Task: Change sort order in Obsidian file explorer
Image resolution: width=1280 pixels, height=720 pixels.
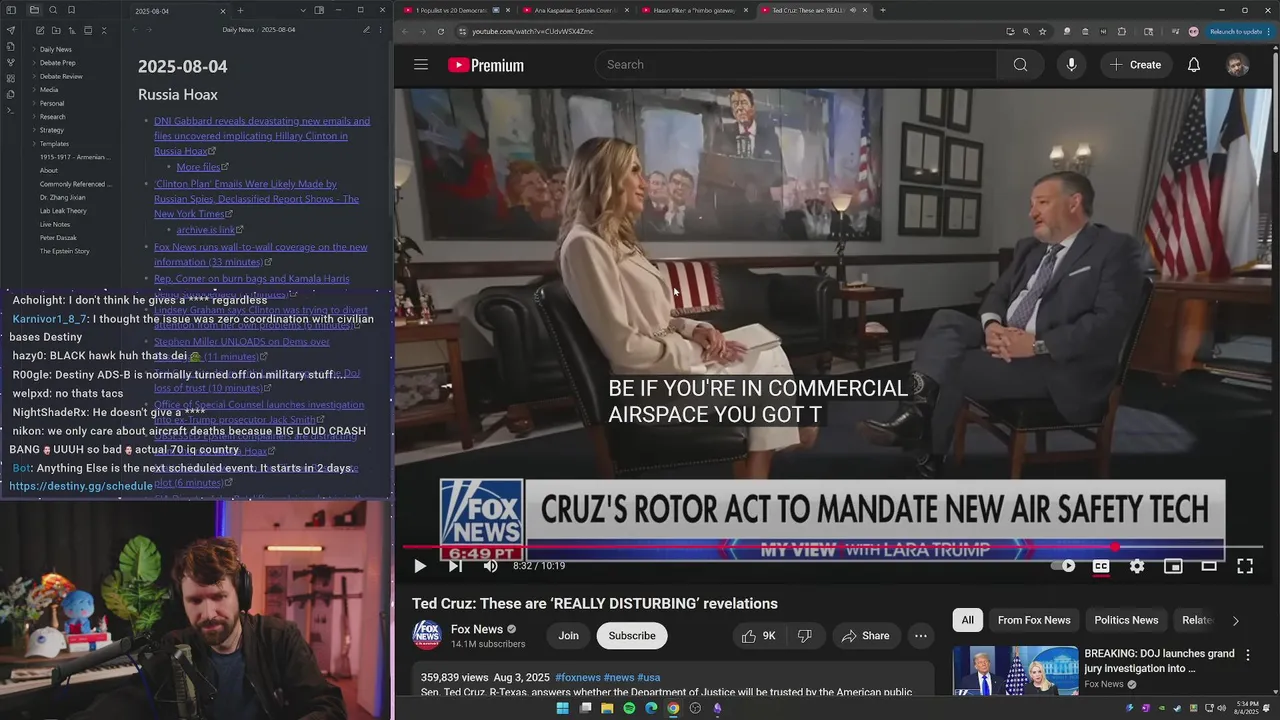Action: click(x=72, y=31)
